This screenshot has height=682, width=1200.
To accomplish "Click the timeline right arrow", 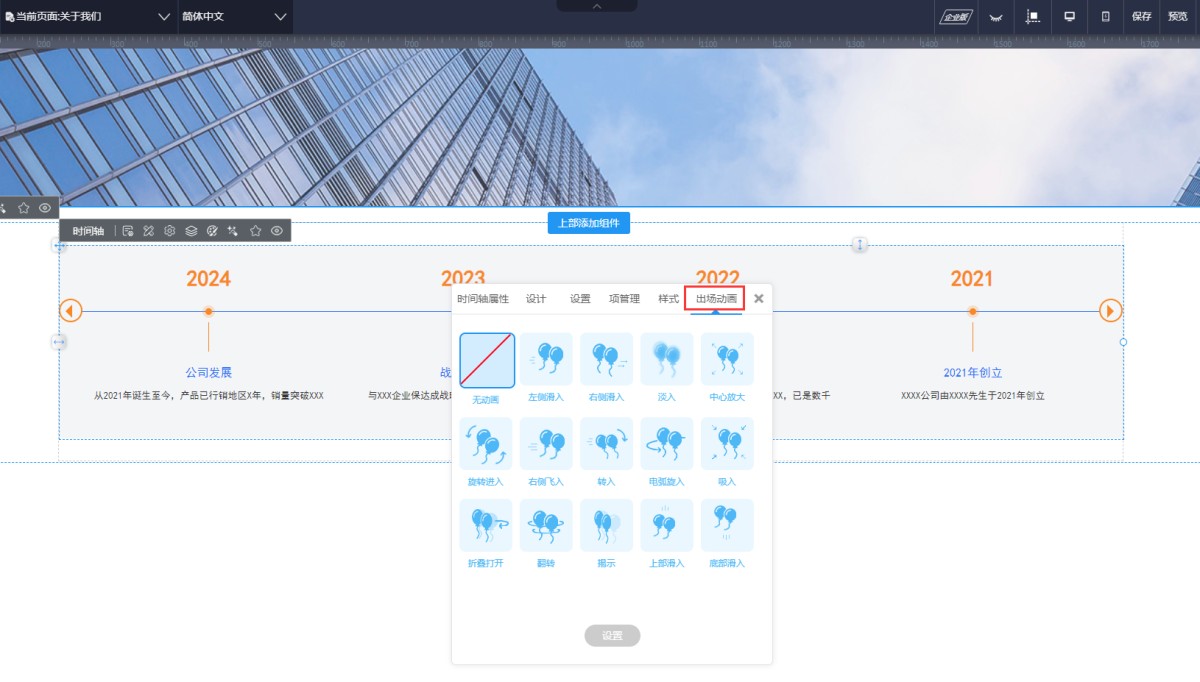I will (1111, 311).
